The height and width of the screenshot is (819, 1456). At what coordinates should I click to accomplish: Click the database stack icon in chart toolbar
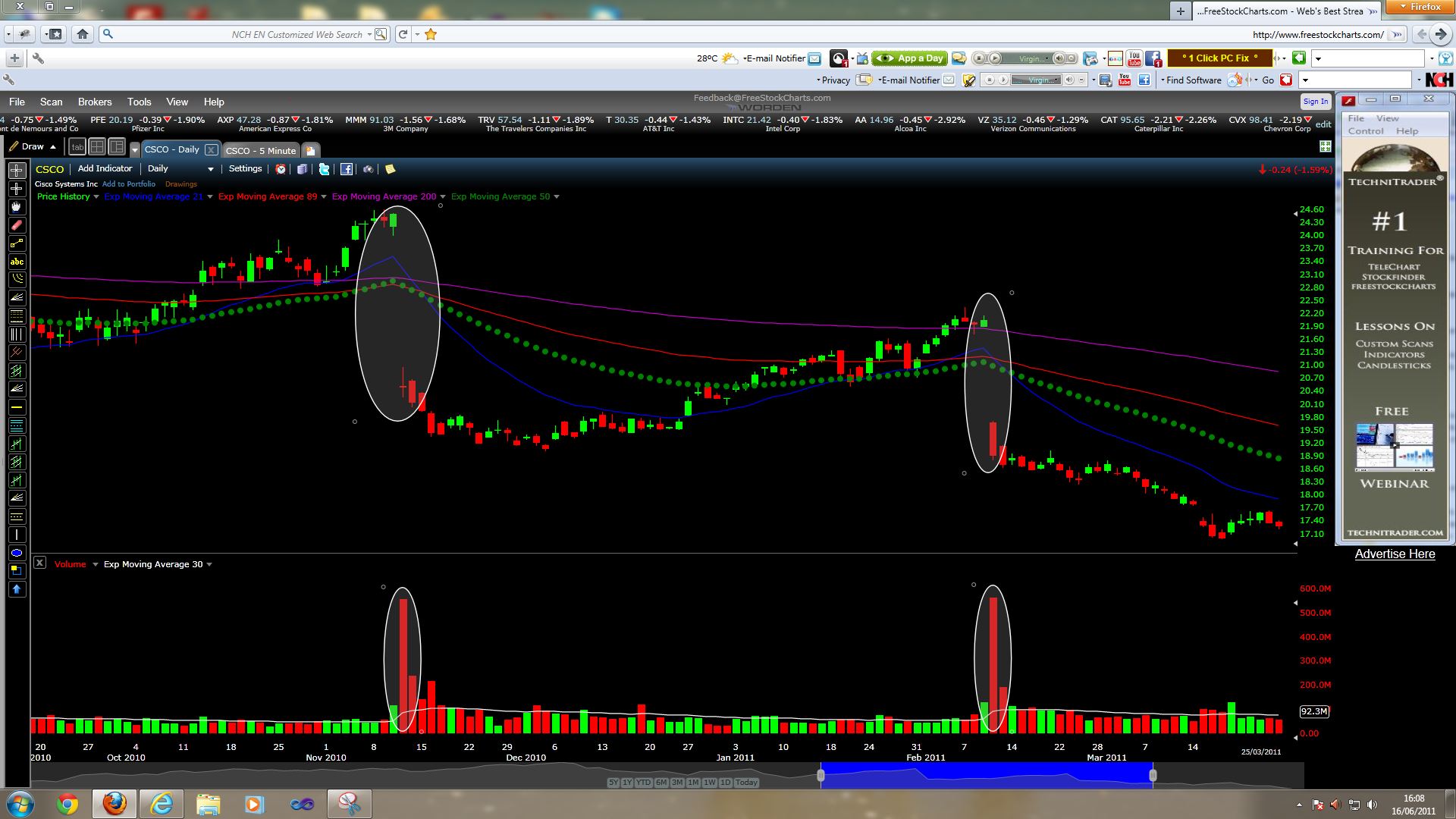tap(303, 169)
